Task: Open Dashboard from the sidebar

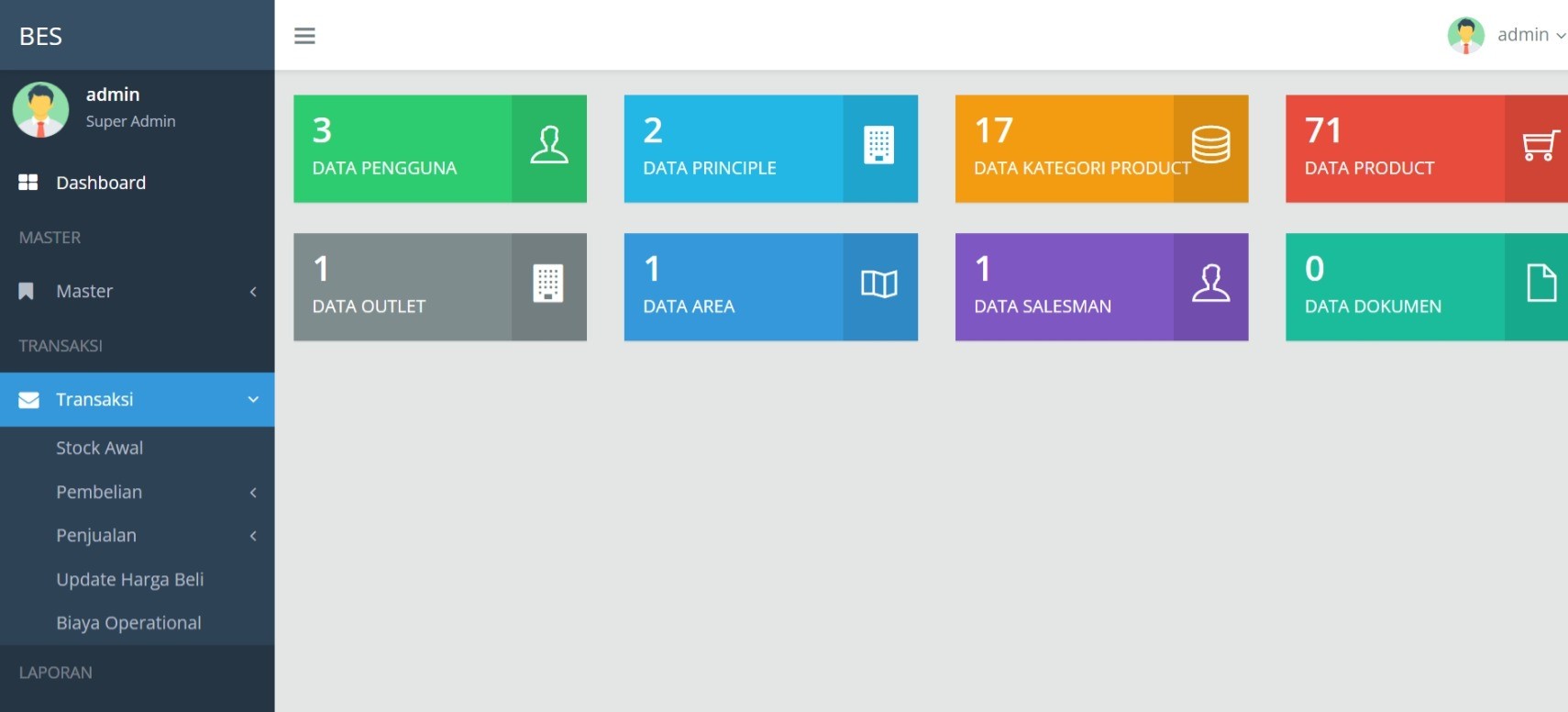Action: pos(100,184)
